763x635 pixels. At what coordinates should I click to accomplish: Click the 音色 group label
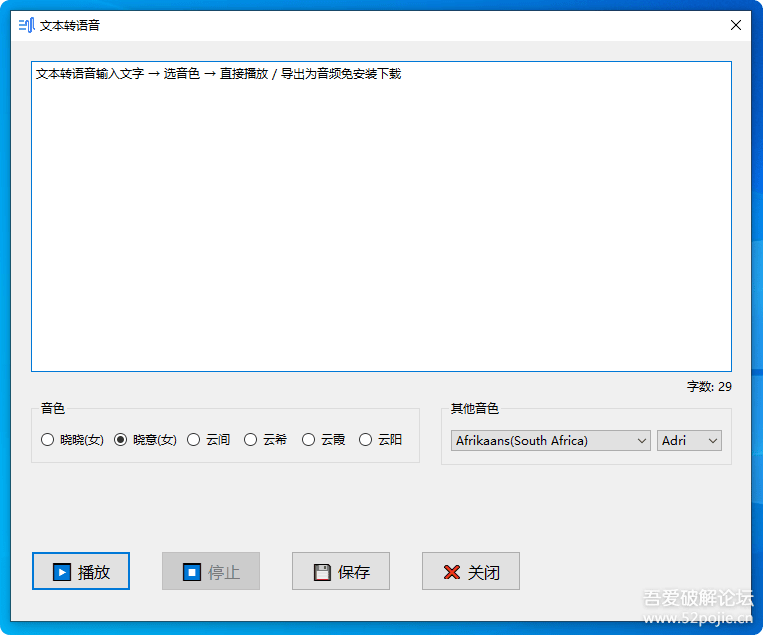53,408
